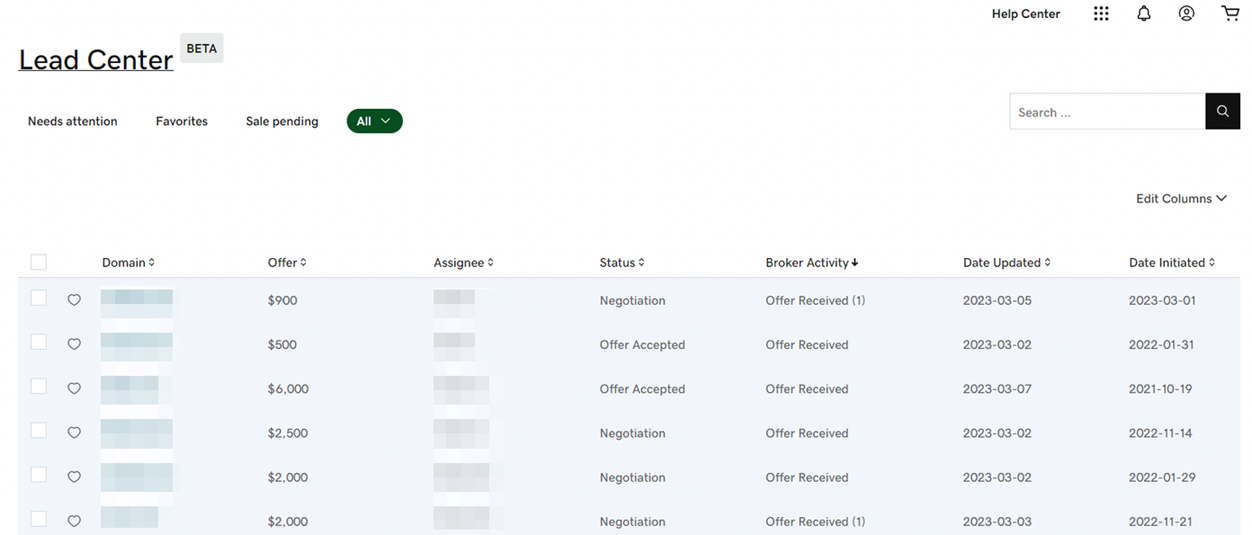1252x535 pixels.
Task: Switch to the Needs attention tab
Action: [73, 121]
